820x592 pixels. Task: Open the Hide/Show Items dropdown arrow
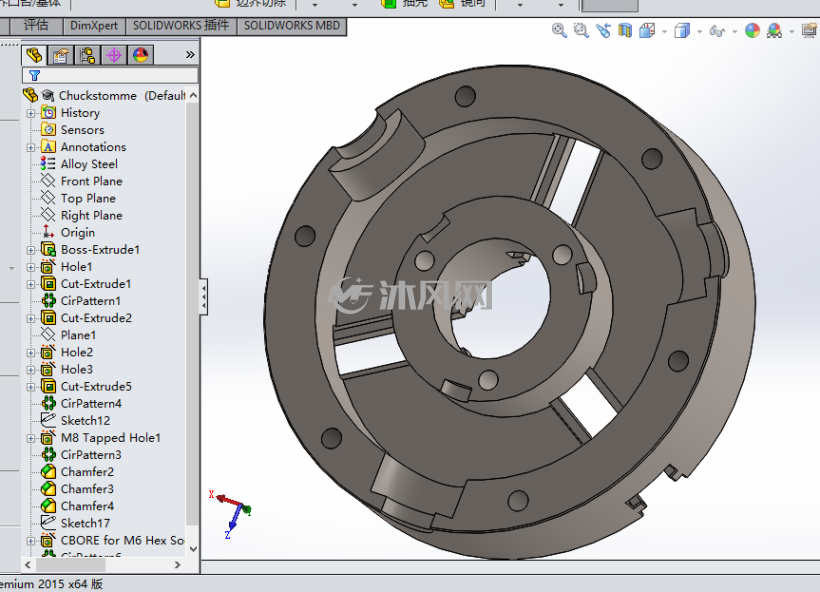734,32
